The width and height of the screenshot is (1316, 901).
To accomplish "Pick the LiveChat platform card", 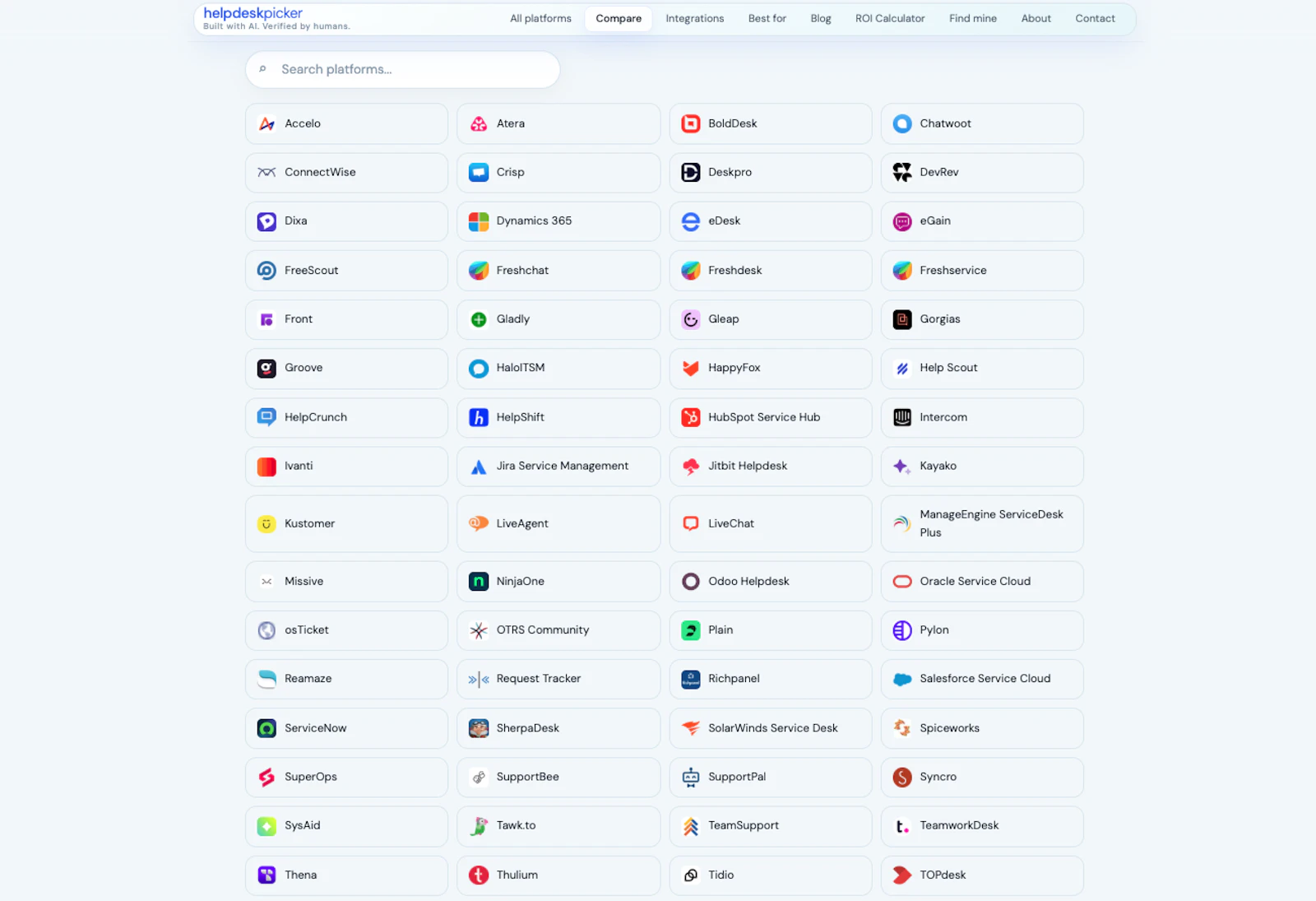I will pos(771,523).
